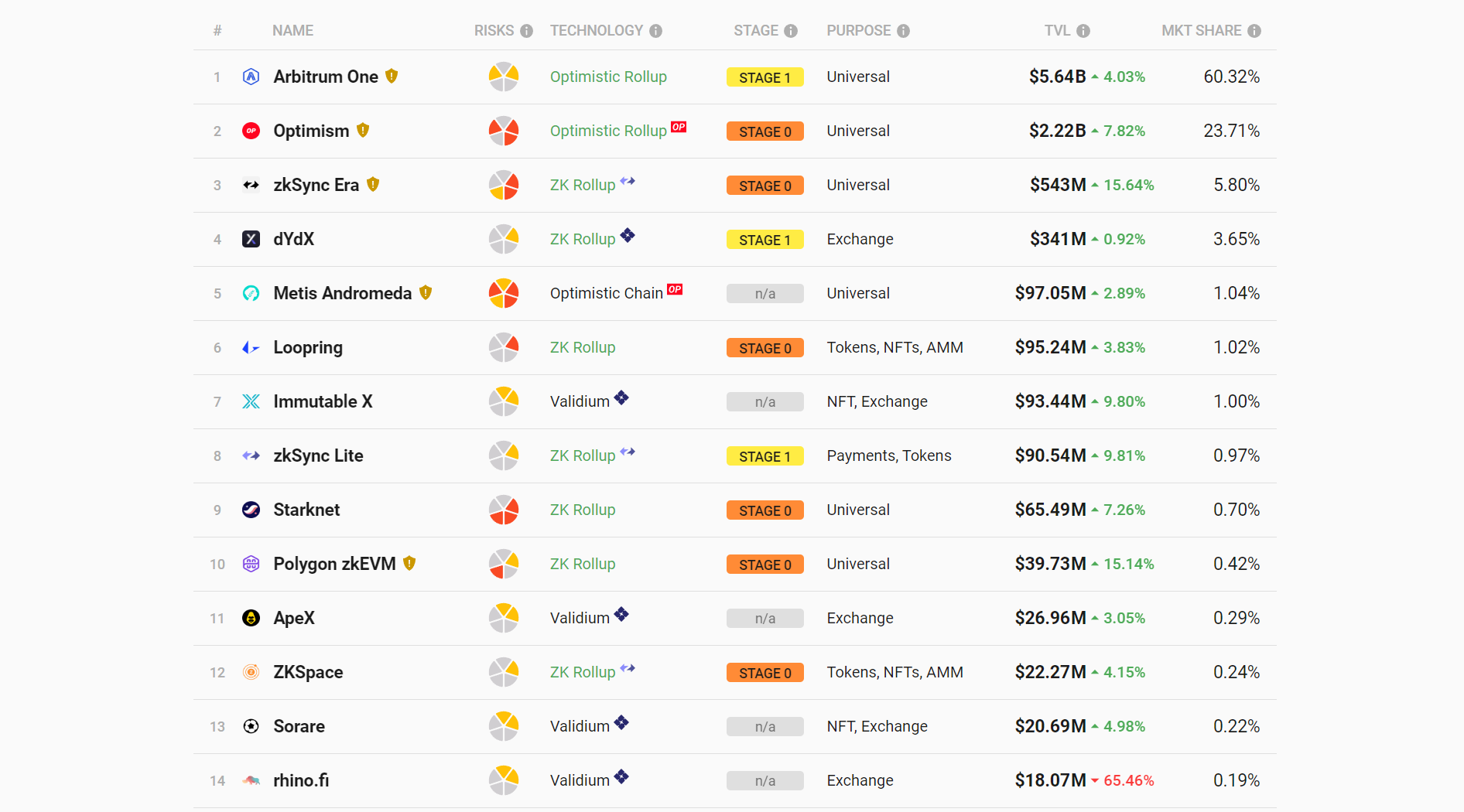
Task: Click the dYdX logo icon
Action: tap(251, 239)
